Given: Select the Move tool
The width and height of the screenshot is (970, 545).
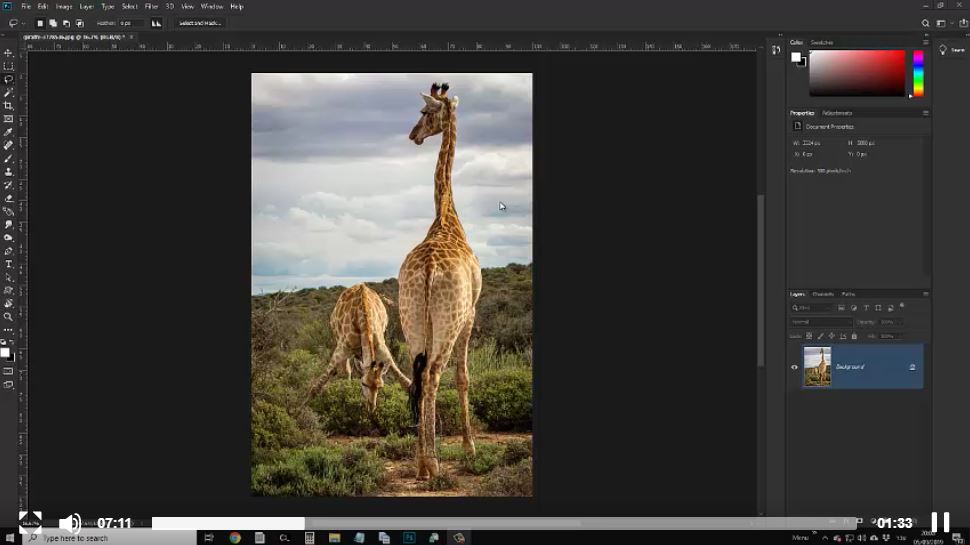Looking at the screenshot, I should tap(8, 53).
